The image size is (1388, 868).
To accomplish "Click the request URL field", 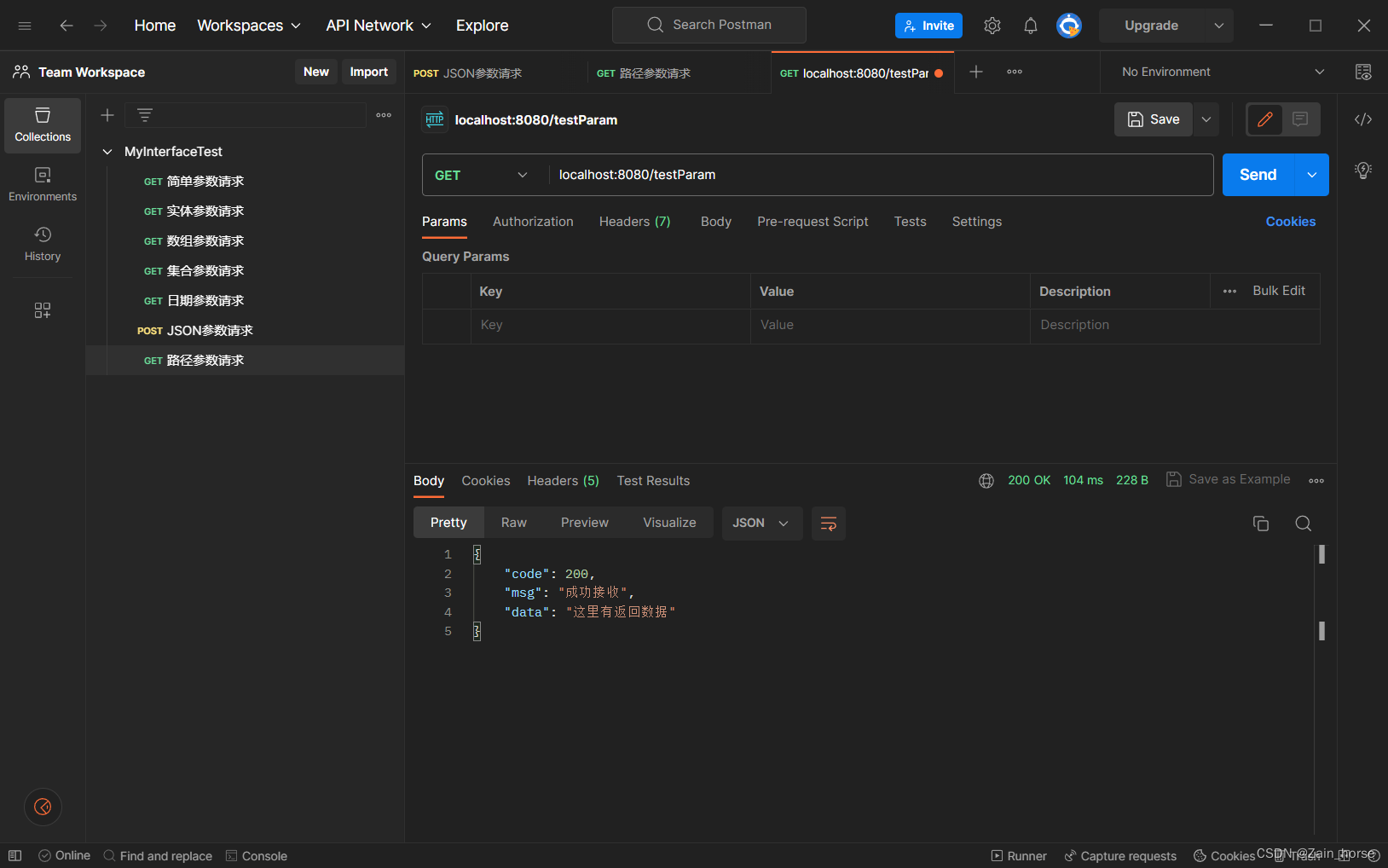I will pyautogui.click(x=881, y=175).
